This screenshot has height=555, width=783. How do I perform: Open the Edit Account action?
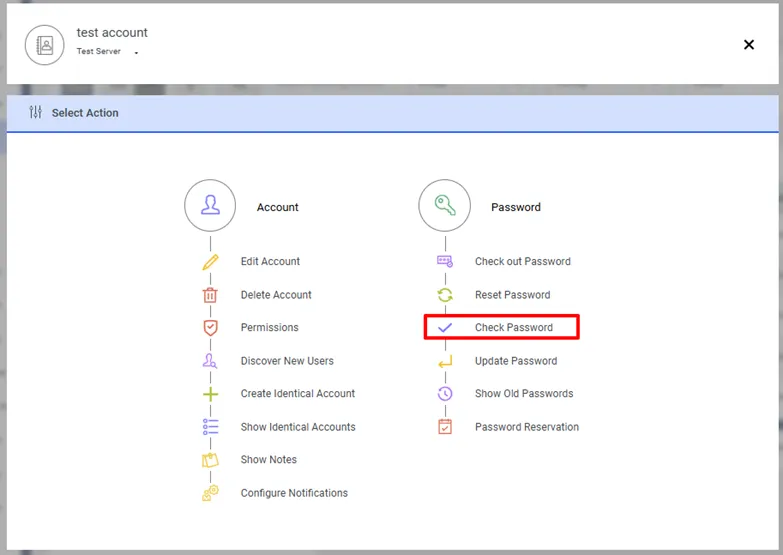[x=270, y=261]
